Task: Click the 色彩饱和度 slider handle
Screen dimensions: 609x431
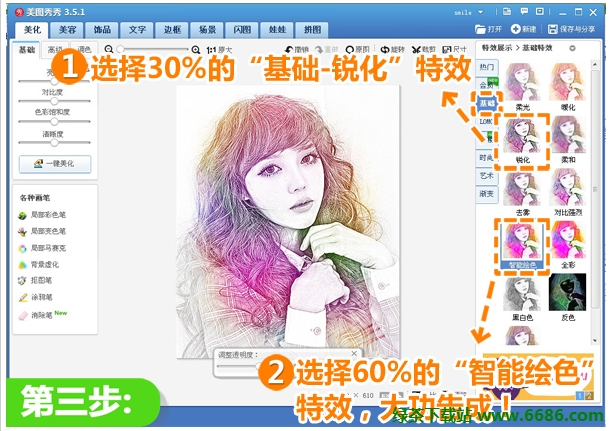Action: coord(54,122)
